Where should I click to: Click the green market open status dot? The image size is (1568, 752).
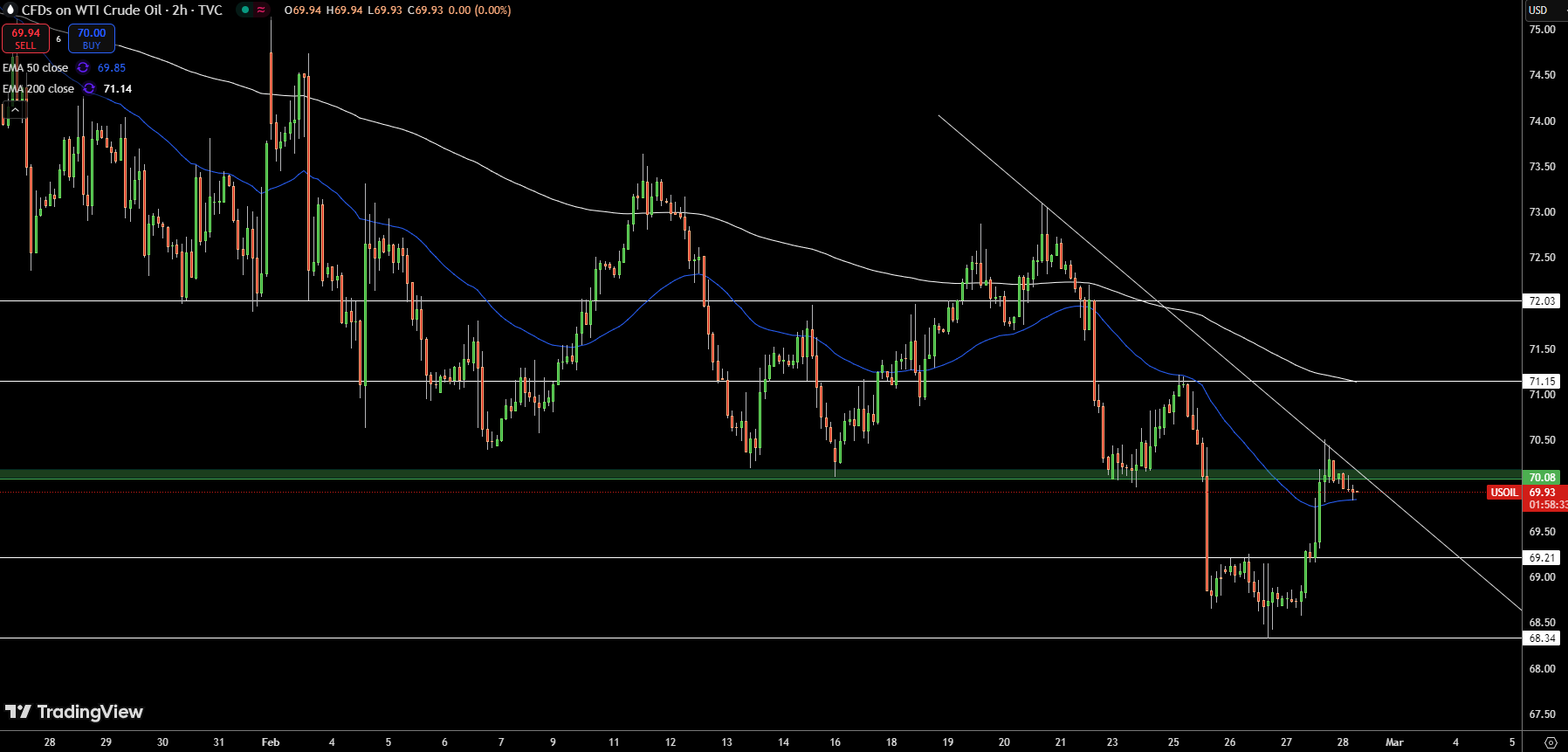245,10
